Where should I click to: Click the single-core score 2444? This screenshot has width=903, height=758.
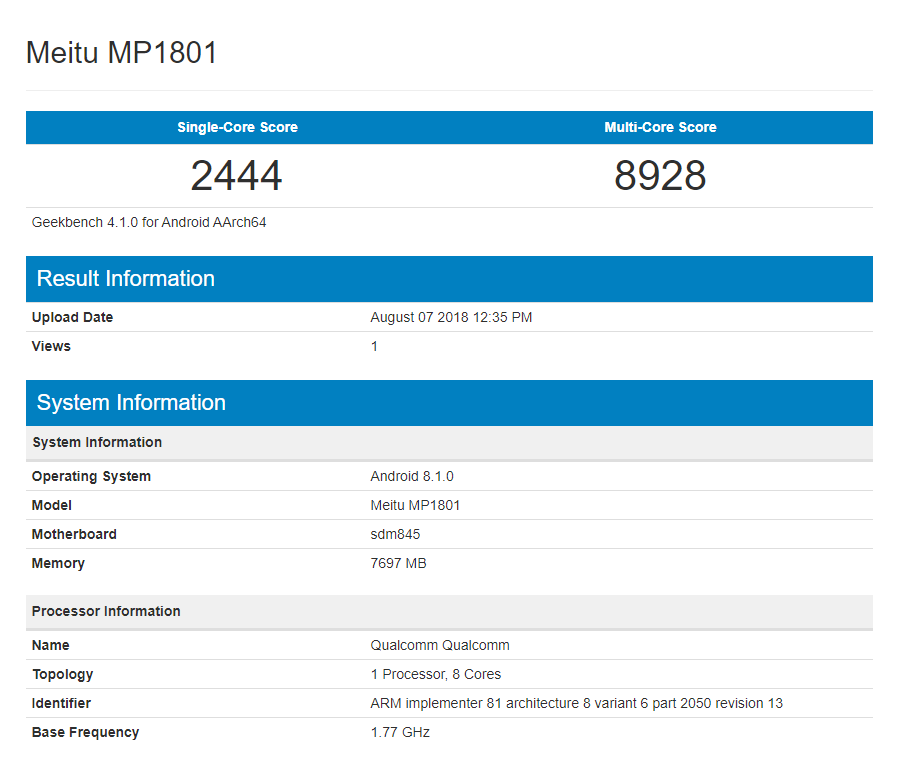coord(237,175)
